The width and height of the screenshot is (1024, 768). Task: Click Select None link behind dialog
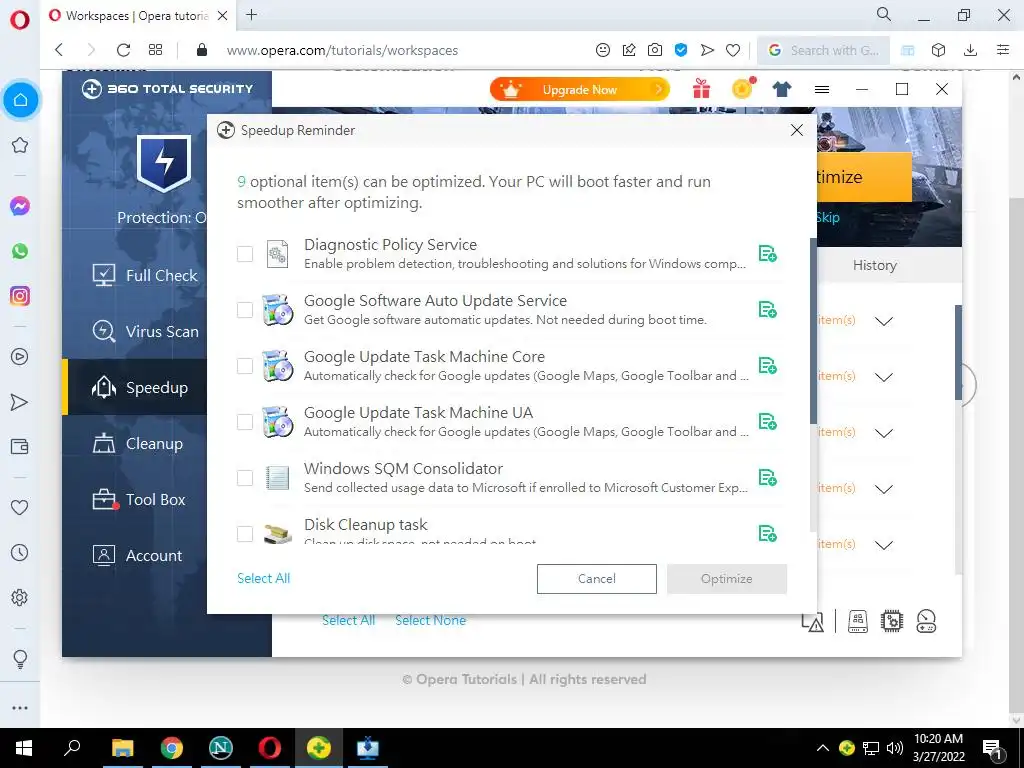(430, 620)
